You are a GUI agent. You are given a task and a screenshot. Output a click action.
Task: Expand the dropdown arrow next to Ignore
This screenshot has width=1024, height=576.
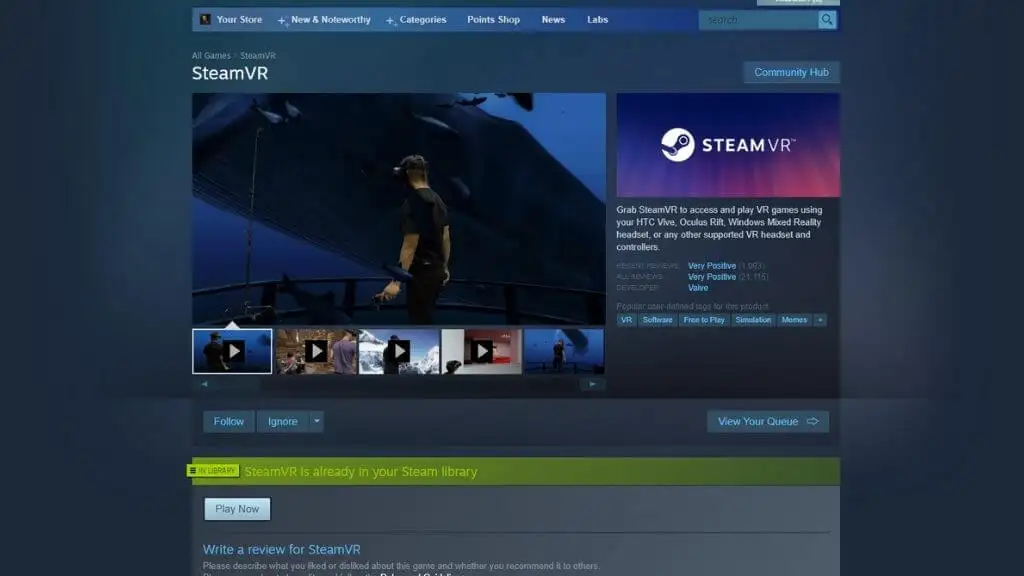pos(317,421)
